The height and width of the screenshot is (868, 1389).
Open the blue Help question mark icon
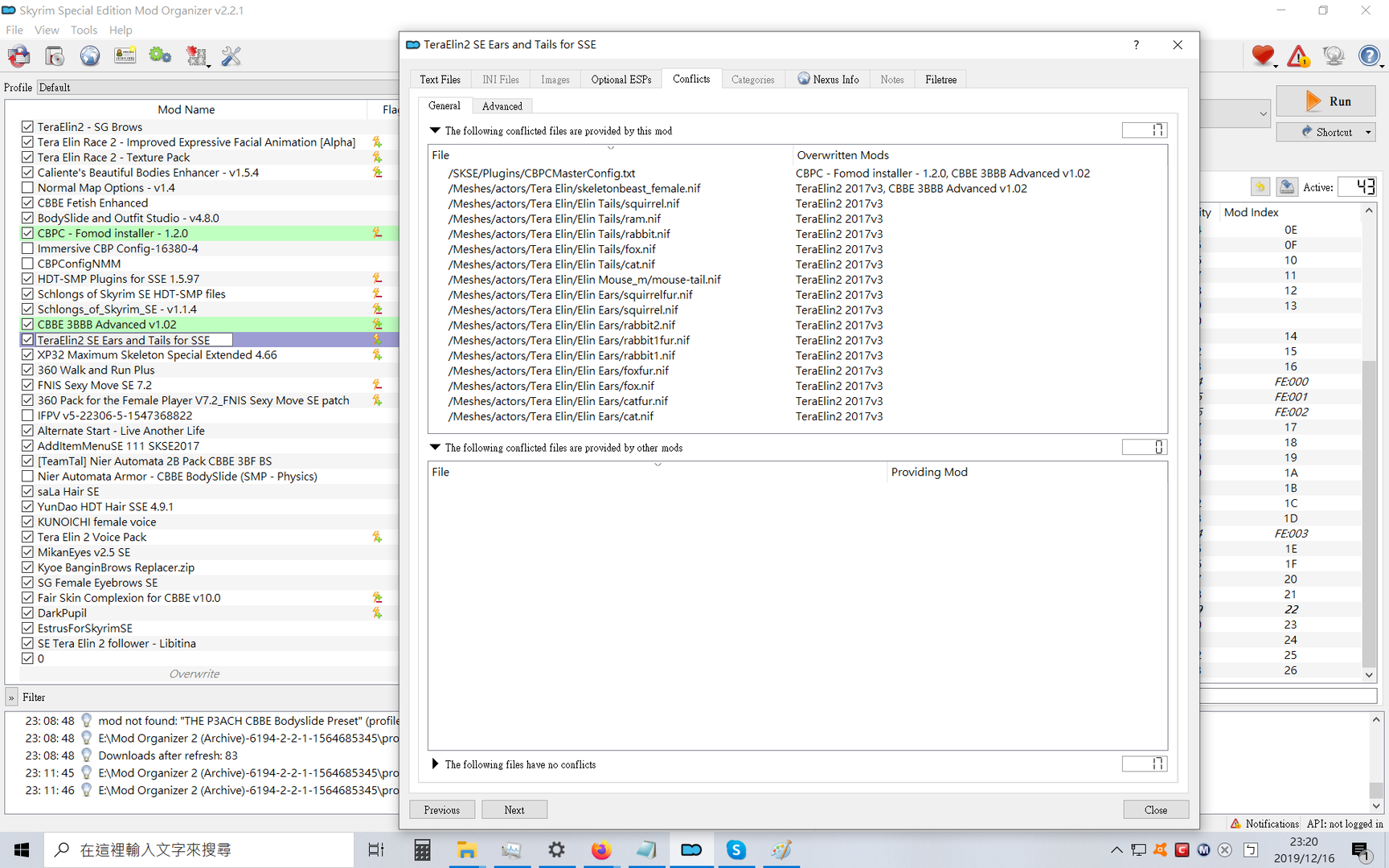1369,55
